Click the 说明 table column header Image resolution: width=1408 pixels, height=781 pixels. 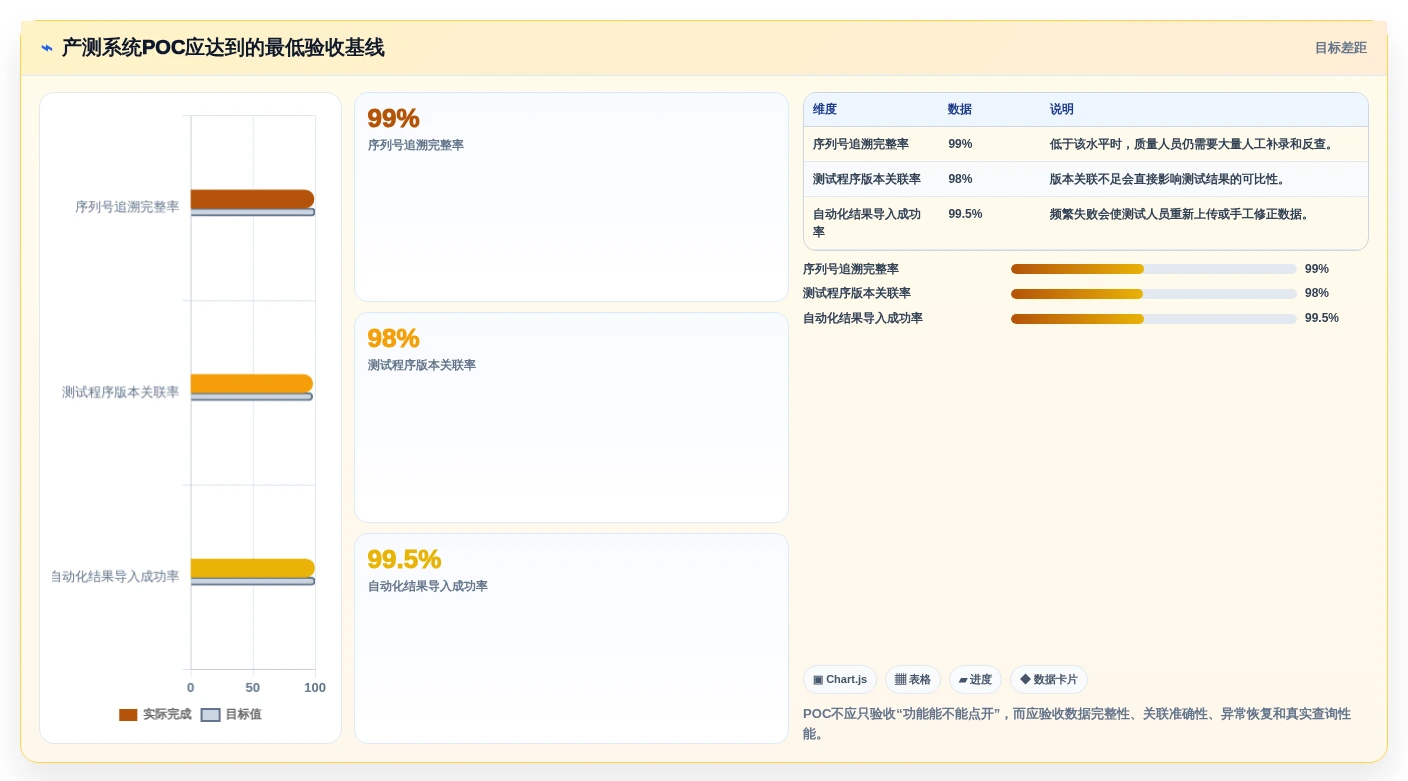[1062, 110]
